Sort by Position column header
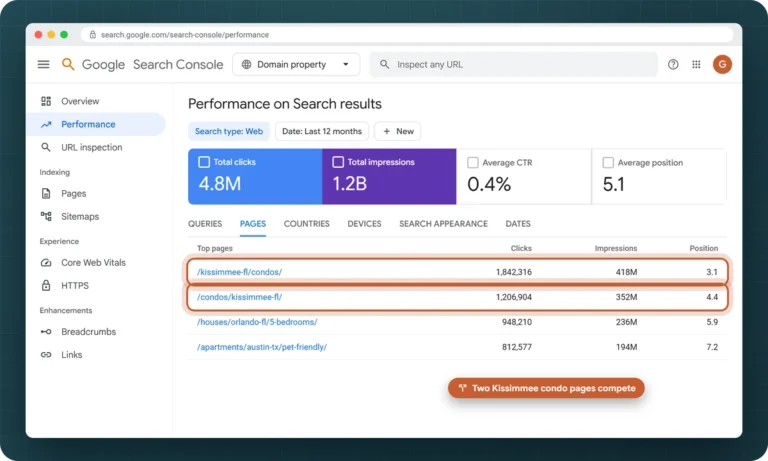768x461 pixels. point(704,248)
